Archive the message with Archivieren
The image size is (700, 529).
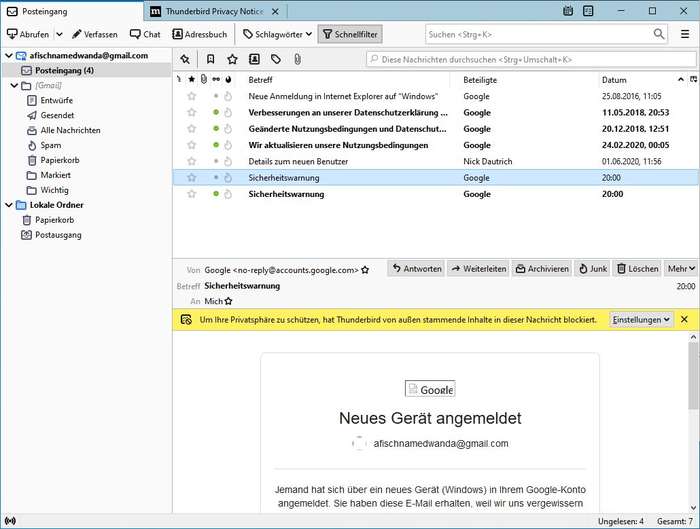click(x=542, y=269)
